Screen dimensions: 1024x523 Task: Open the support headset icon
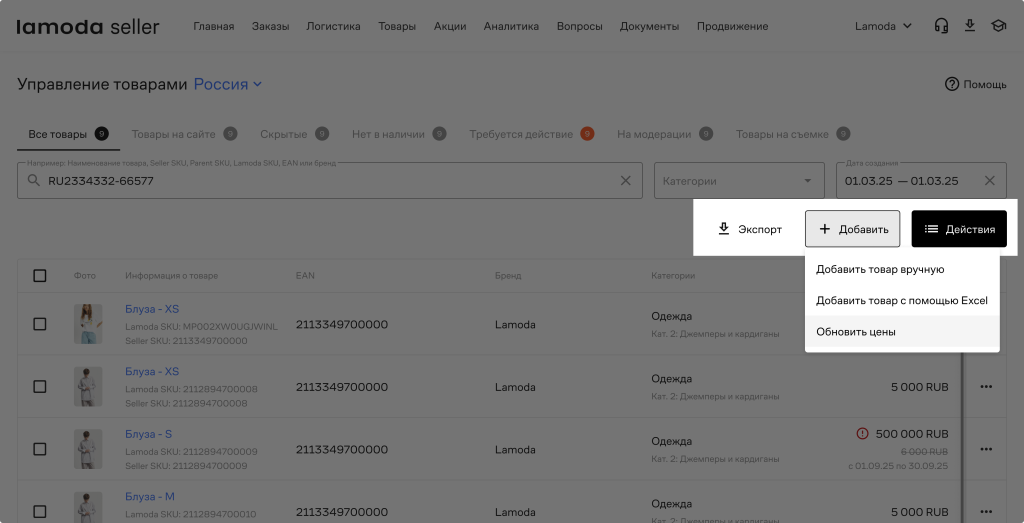coord(941,26)
